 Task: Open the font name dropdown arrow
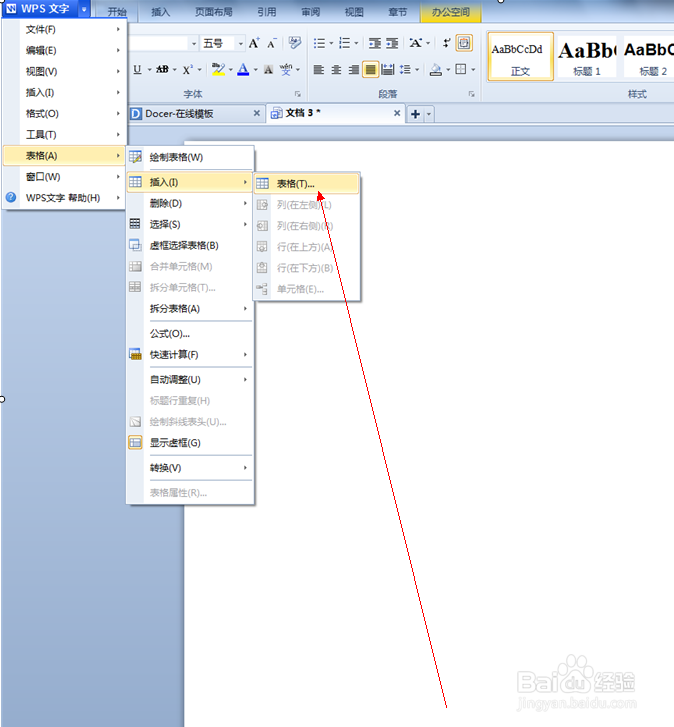click(x=194, y=44)
